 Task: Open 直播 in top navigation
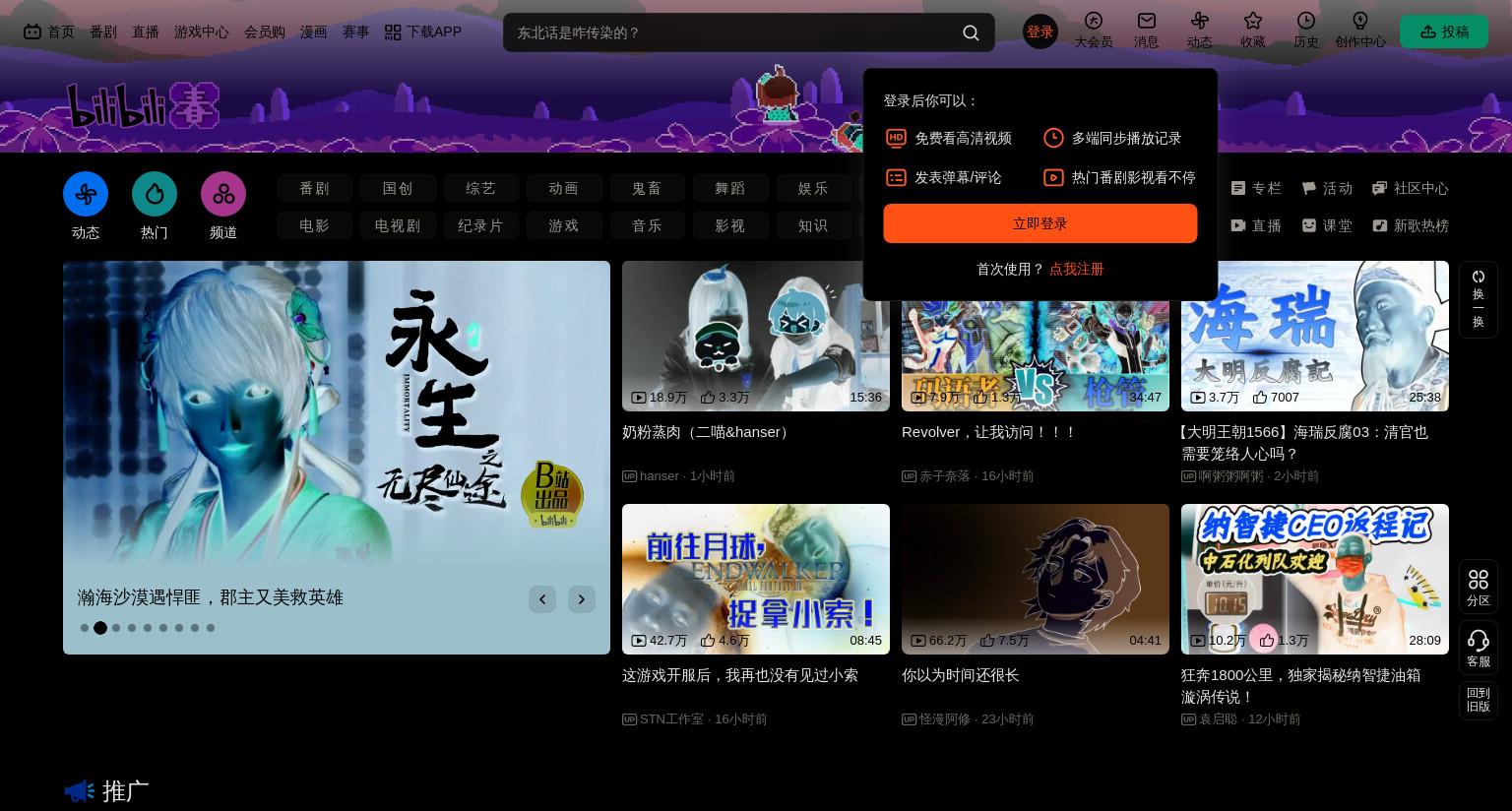pos(146,31)
